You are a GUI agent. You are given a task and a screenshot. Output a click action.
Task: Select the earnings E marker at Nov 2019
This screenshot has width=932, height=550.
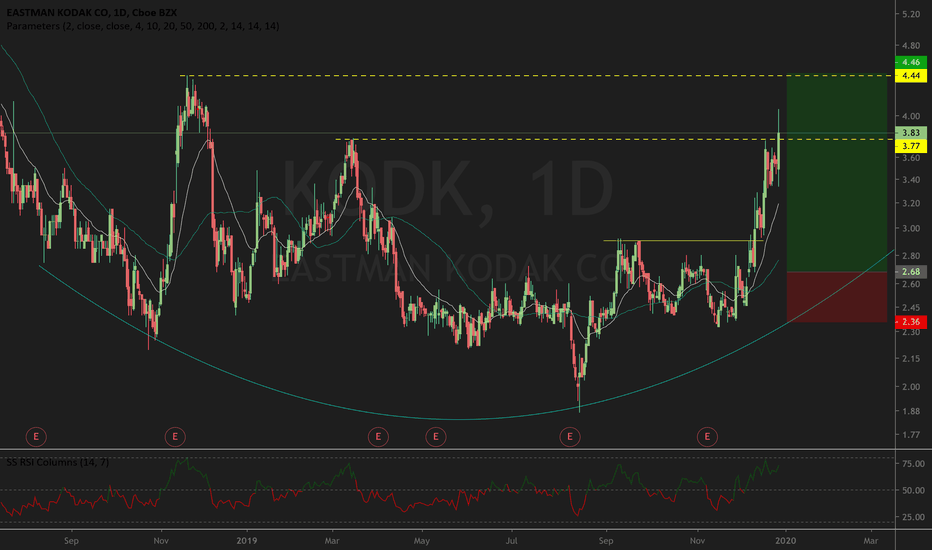tap(707, 437)
